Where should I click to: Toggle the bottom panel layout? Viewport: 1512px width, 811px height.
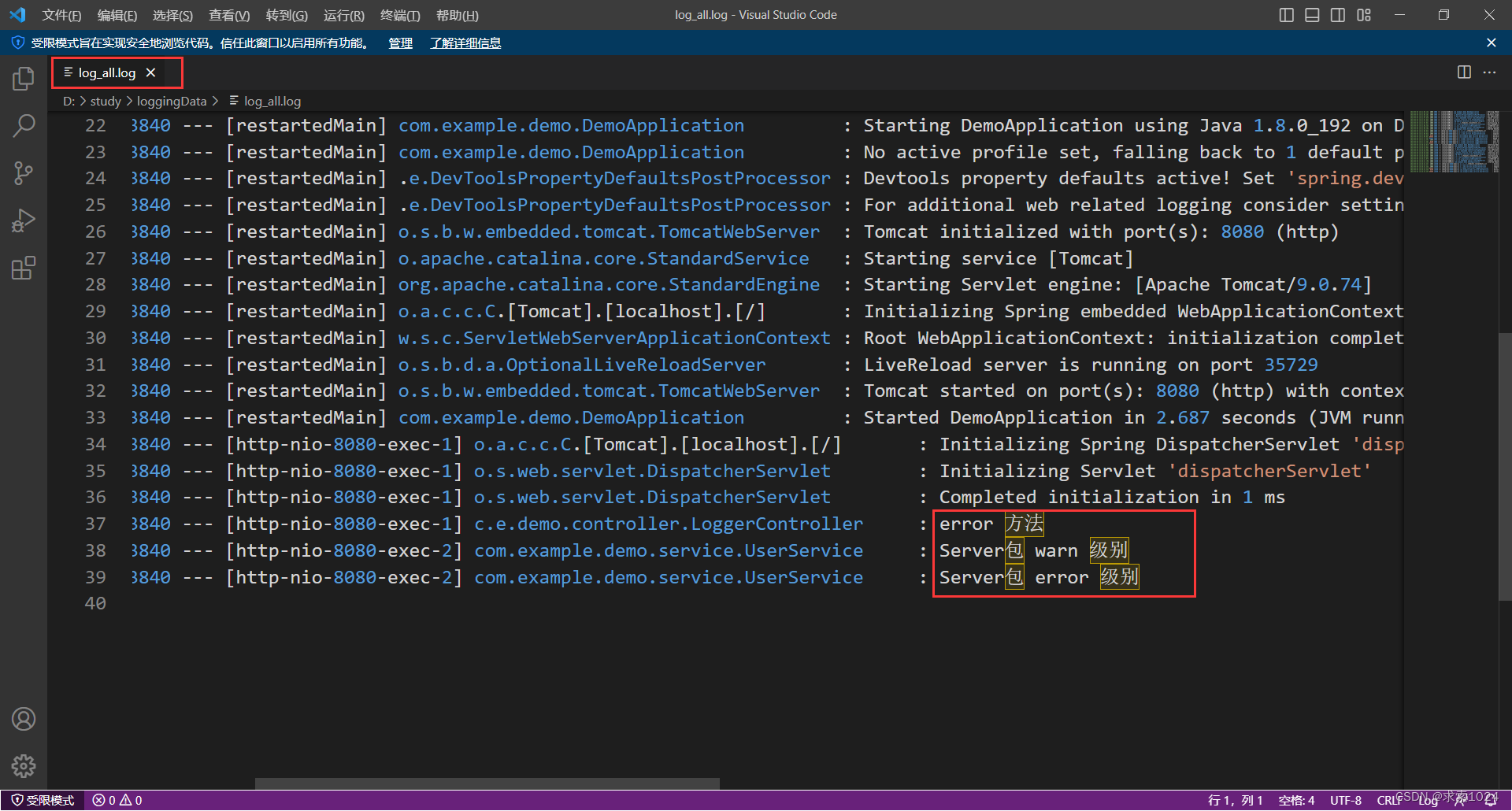[x=1312, y=15]
